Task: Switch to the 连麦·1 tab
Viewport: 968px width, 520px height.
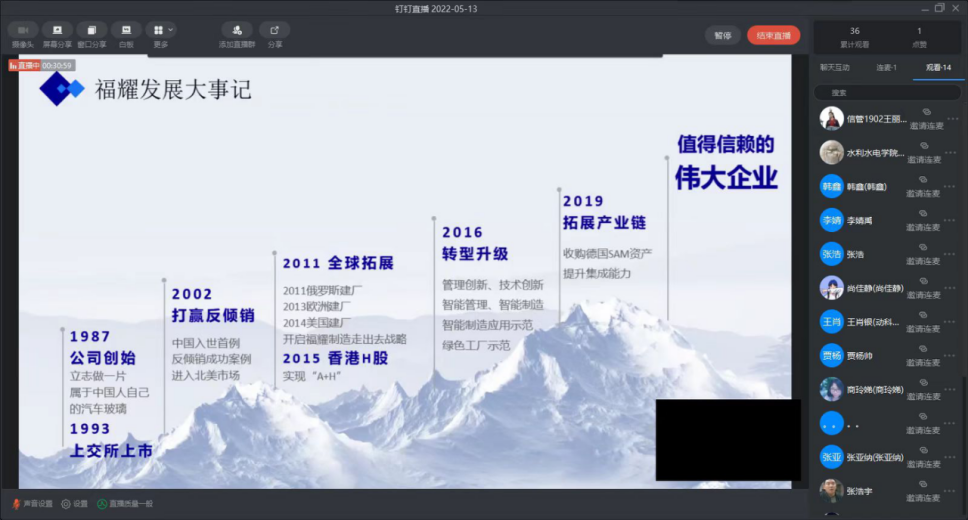Action: (887, 67)
